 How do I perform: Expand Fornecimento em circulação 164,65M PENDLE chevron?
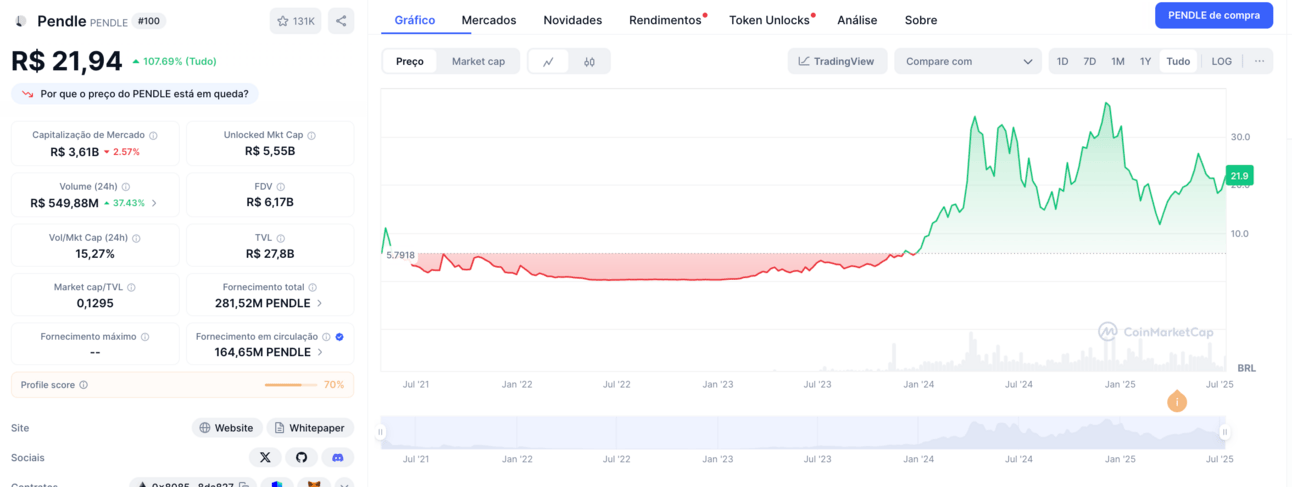coord(320,352)
